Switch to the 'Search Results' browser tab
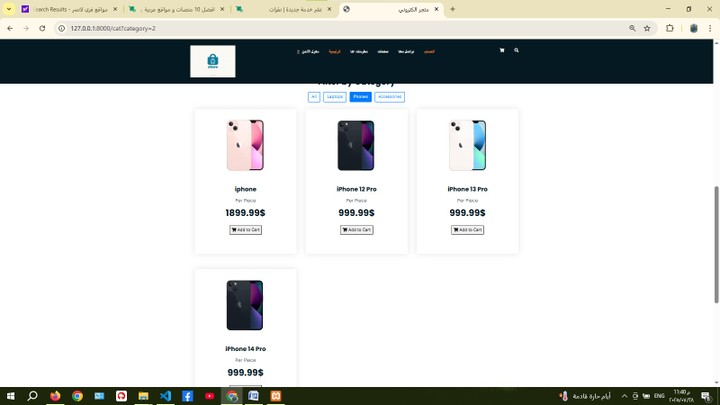 tap(70, 9)
